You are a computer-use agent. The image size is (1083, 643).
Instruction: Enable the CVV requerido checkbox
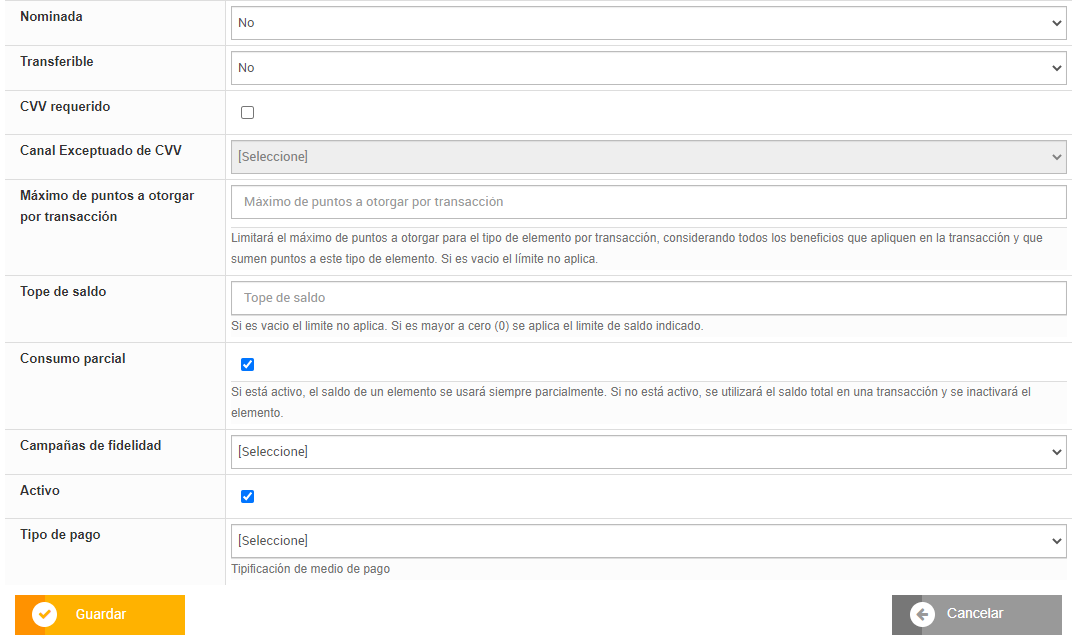[248, 113]
